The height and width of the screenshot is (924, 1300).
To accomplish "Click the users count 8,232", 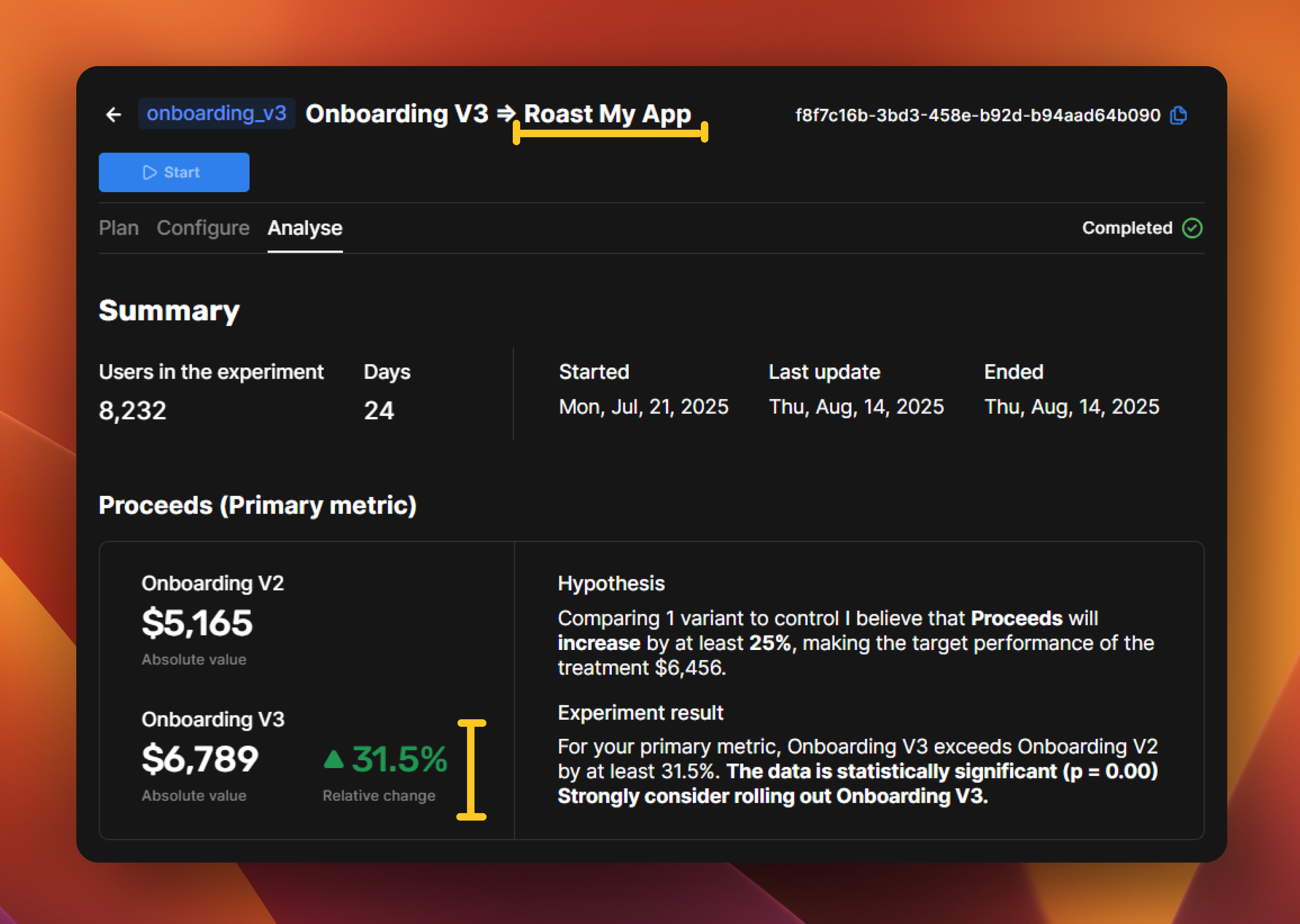I will tap(133, 410).
